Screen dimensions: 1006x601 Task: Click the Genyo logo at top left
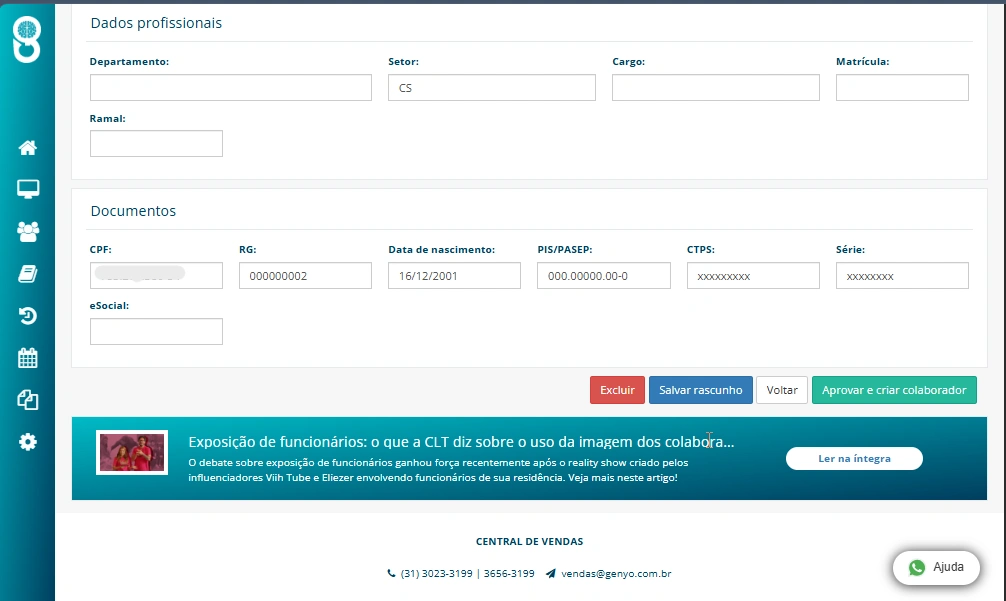click(x=27, y=39)
